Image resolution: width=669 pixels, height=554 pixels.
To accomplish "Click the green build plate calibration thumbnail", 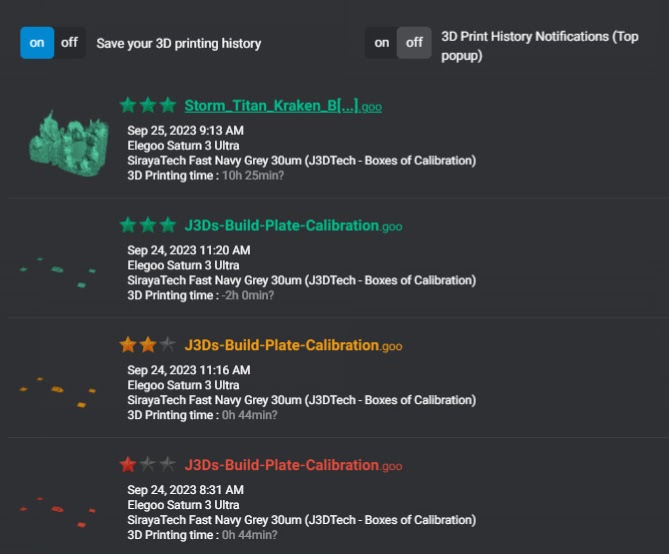I will coord(60,270).
